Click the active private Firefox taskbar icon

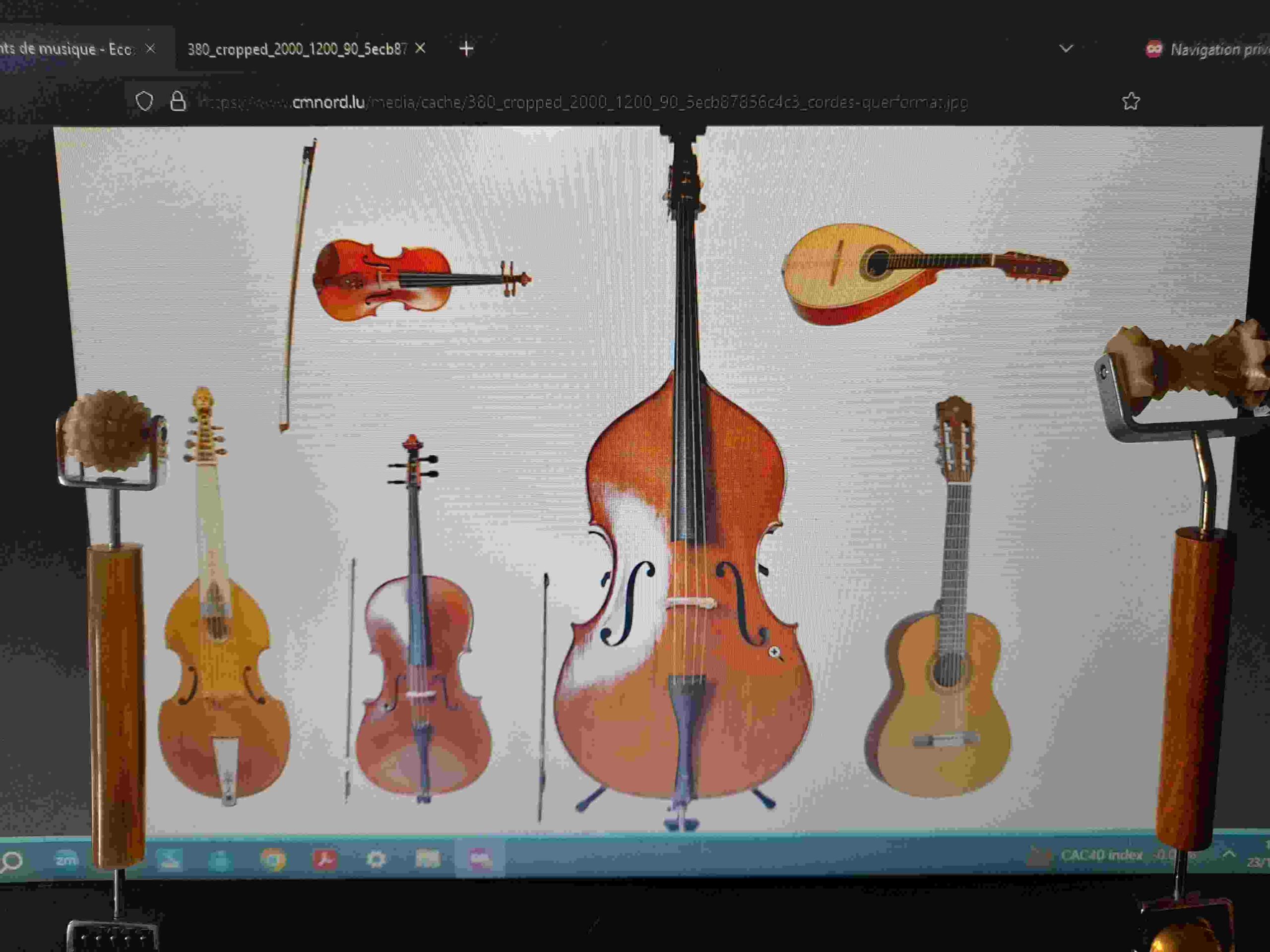pos(480,858)
